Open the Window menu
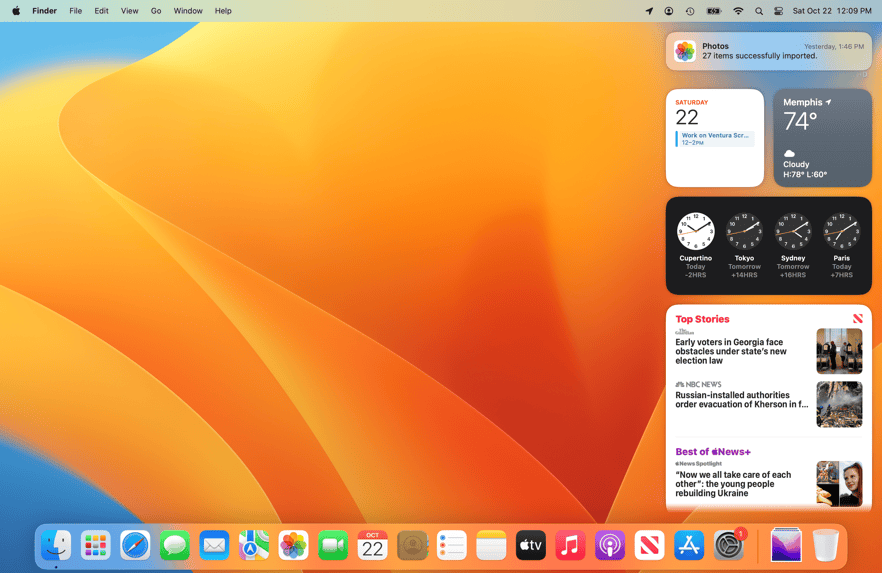The height and width of the screenshot is (573, 882). (188, 11)
